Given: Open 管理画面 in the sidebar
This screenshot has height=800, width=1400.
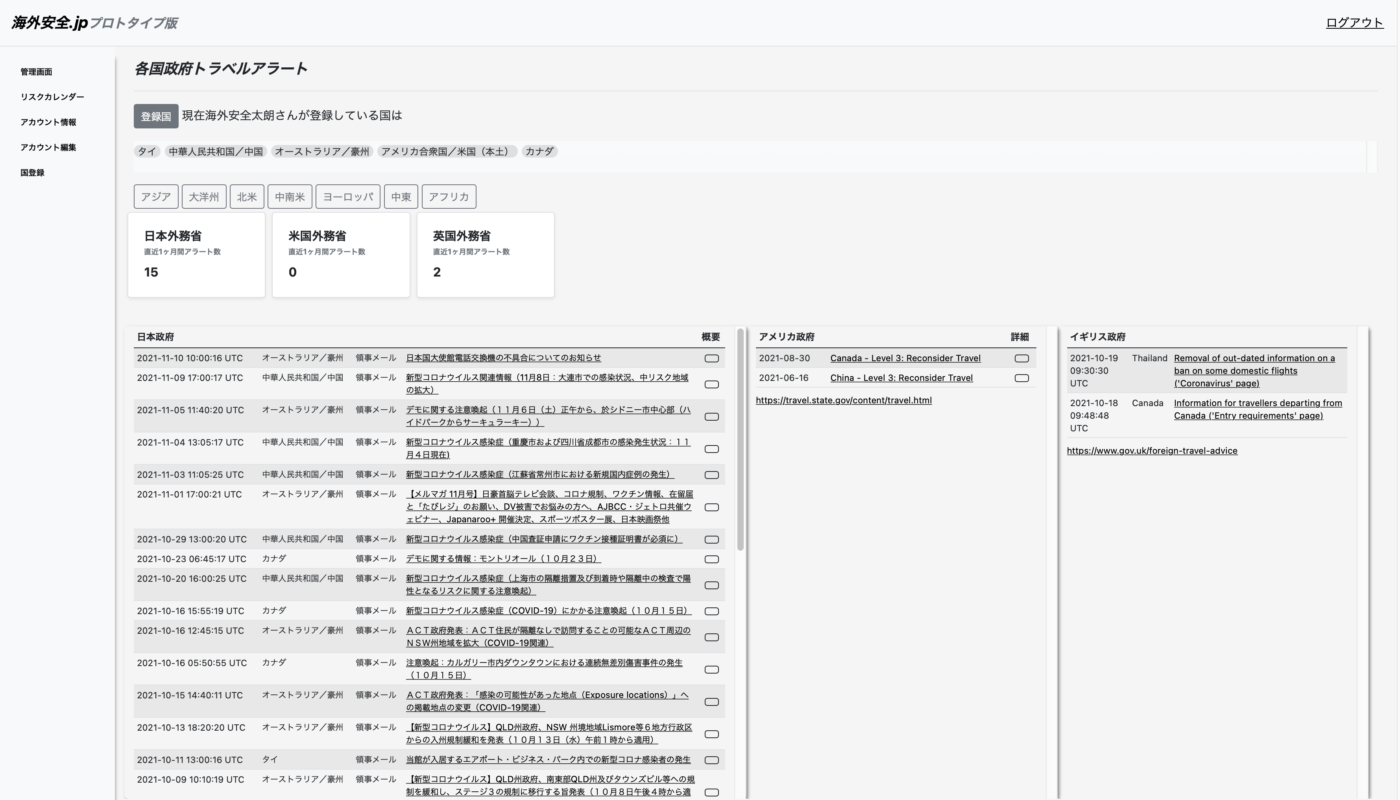Looking at the screenshot, I should [36, 72].
